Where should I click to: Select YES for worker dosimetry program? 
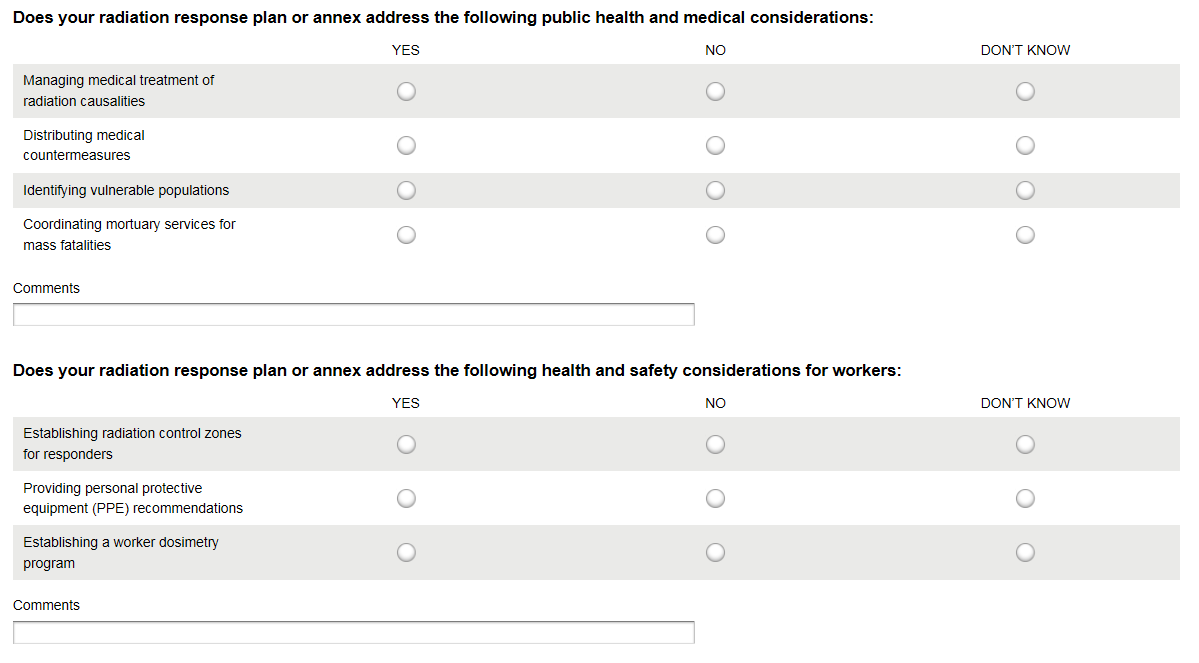click(x=406, y=552)
